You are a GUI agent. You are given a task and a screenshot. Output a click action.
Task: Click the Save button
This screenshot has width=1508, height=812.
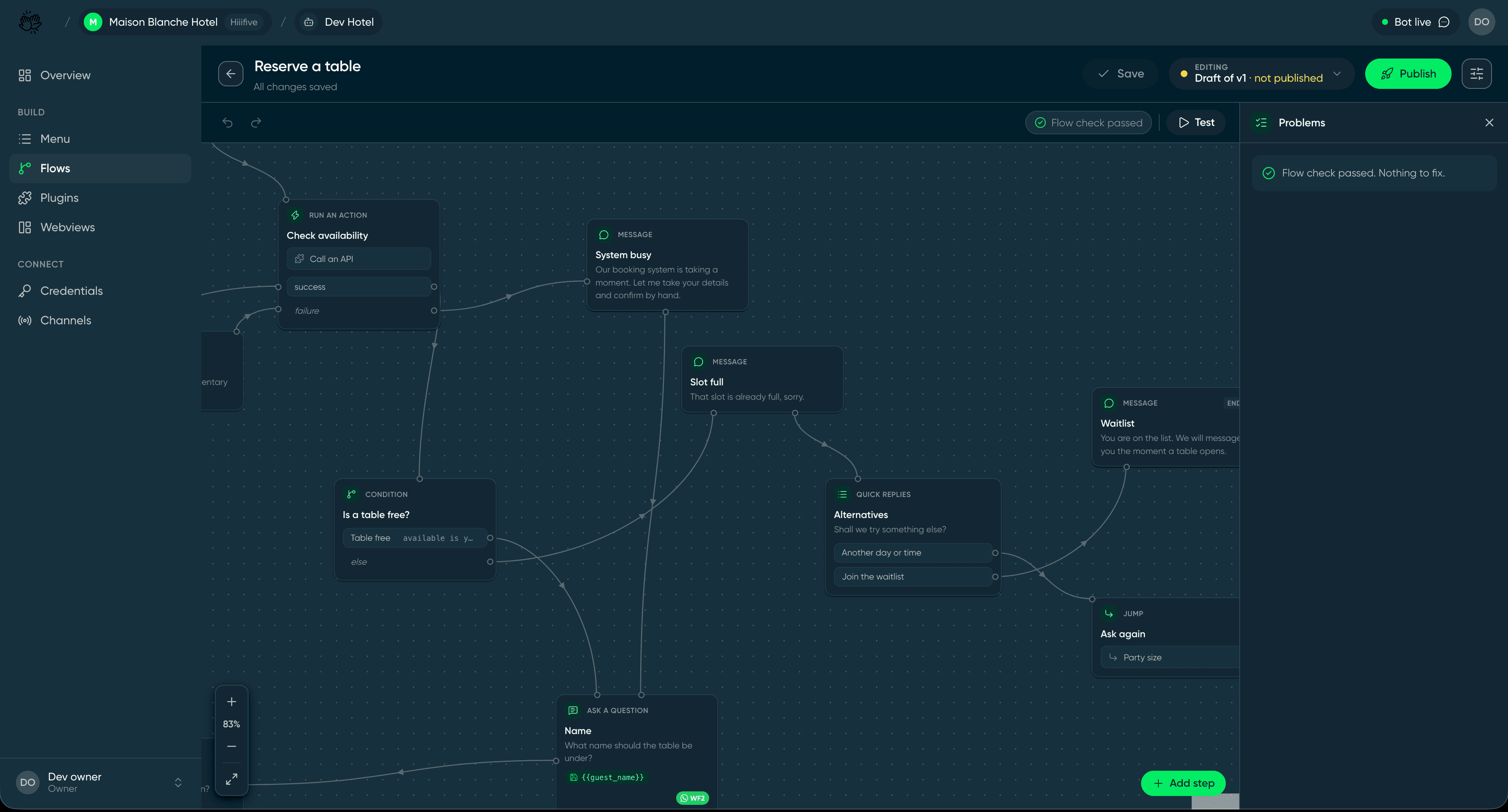1120,74
